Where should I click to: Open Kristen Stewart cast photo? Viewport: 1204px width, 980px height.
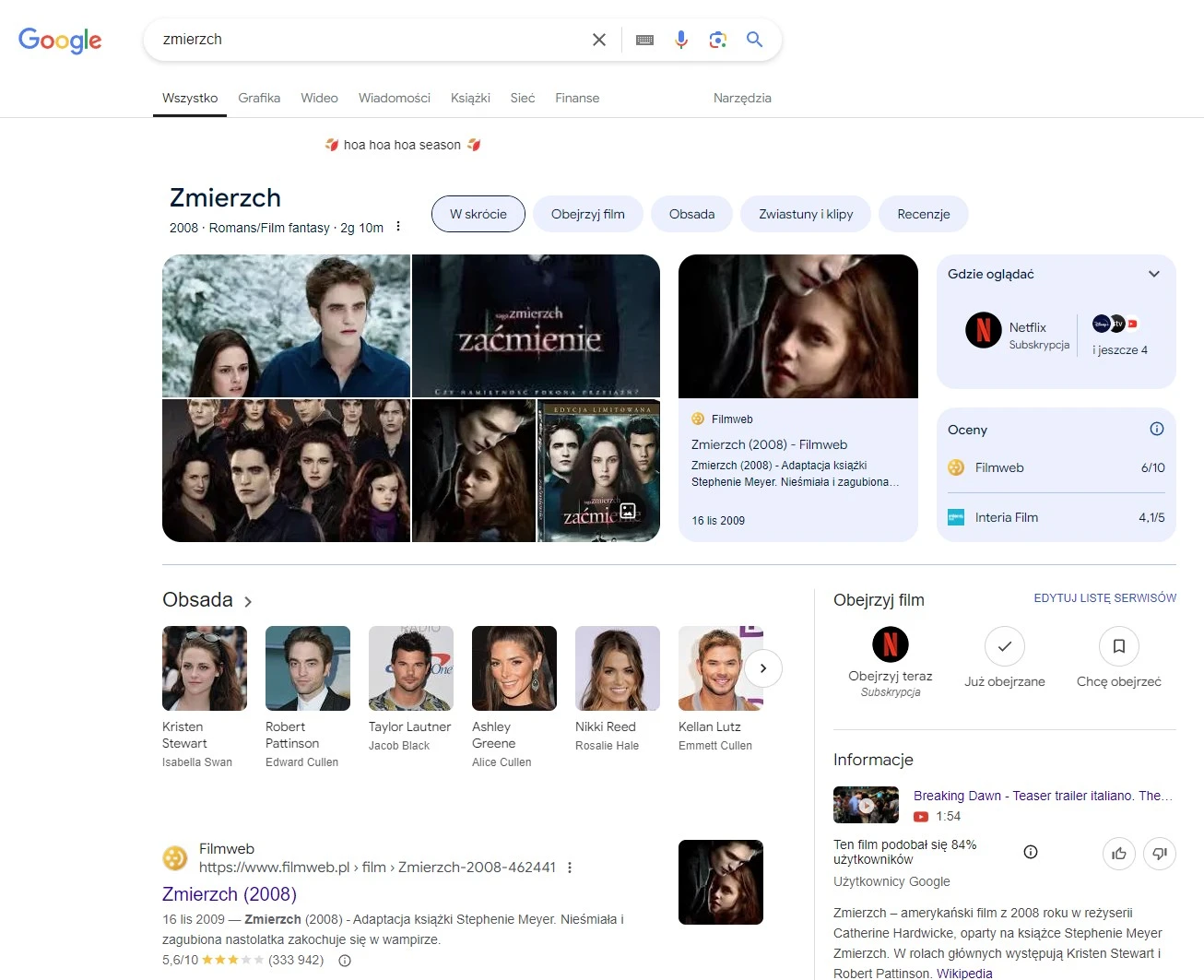(205, 668)
